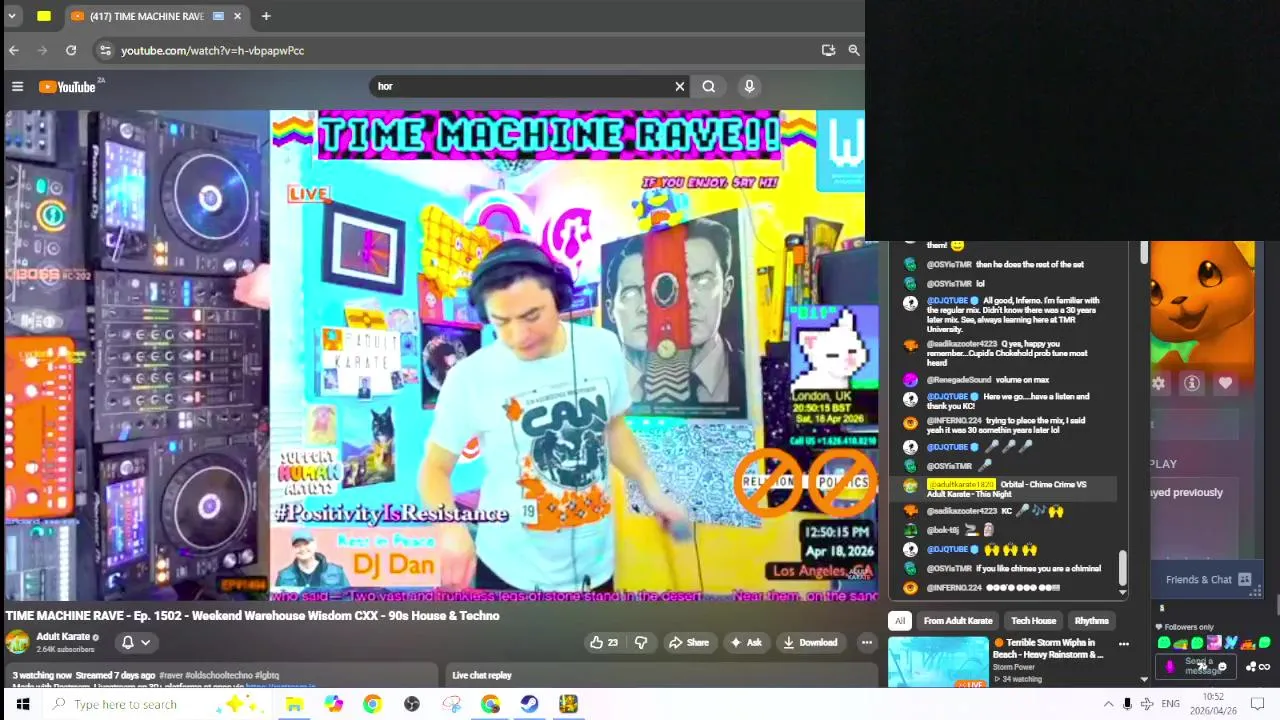This screenshot has width=1280, height=720.
Task: Select the yellow pinned browser tab
Action: point(44,16)
